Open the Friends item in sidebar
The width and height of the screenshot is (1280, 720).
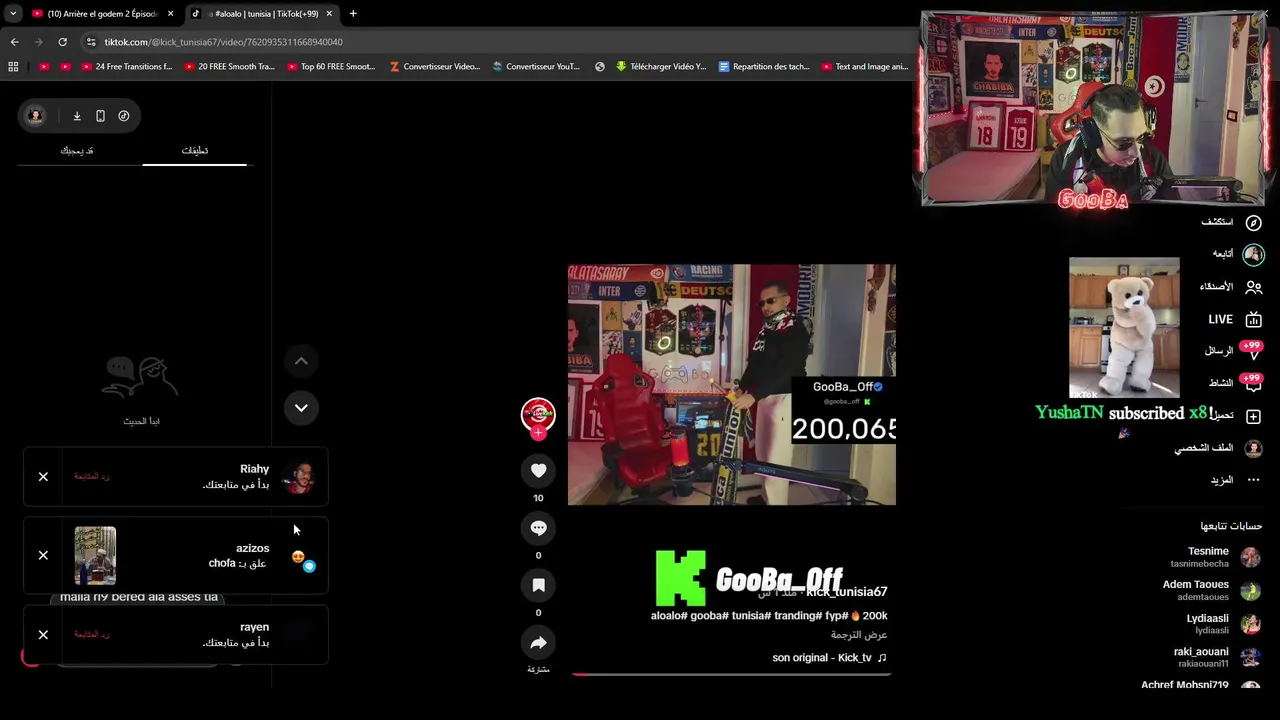point(1231,287)
